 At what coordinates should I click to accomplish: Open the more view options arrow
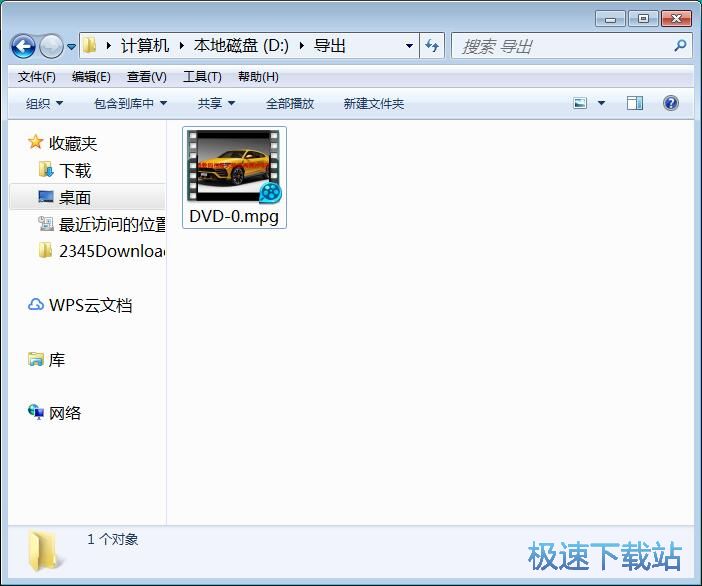point(601,103)
